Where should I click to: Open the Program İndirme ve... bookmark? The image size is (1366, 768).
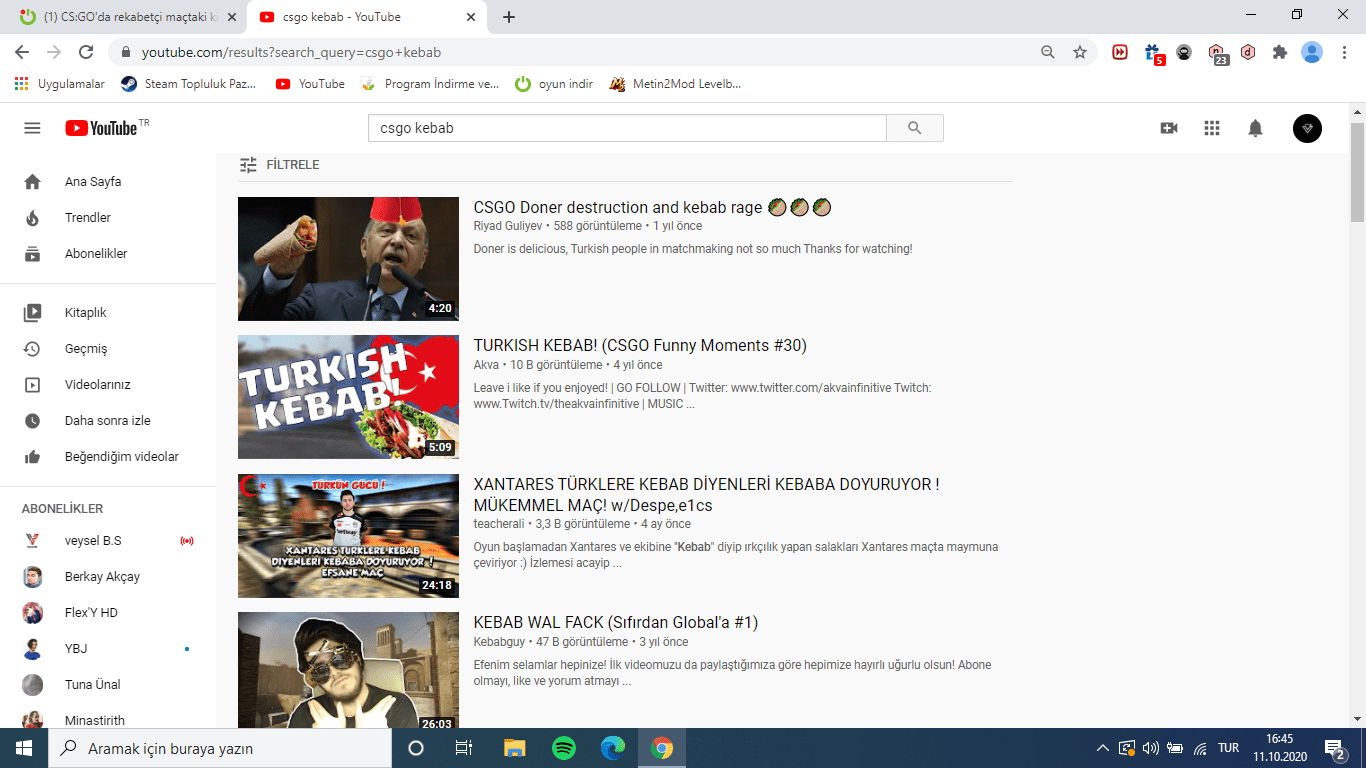[x=430, y=84]
